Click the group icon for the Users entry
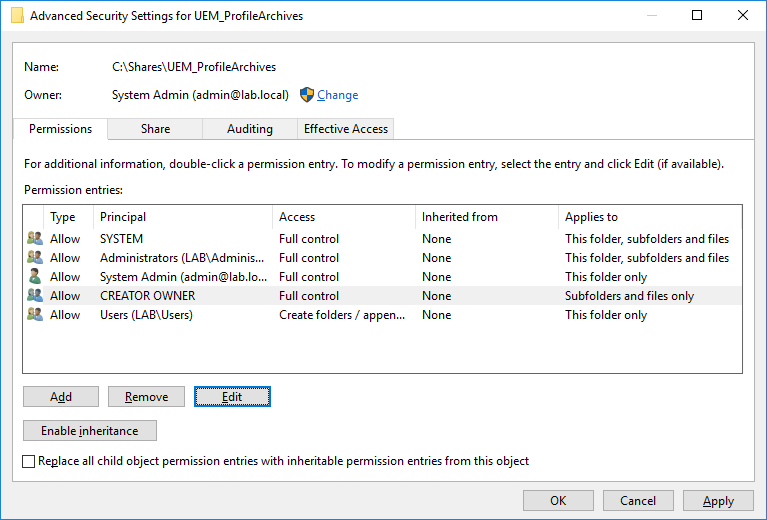 click(x=35, y=315)
